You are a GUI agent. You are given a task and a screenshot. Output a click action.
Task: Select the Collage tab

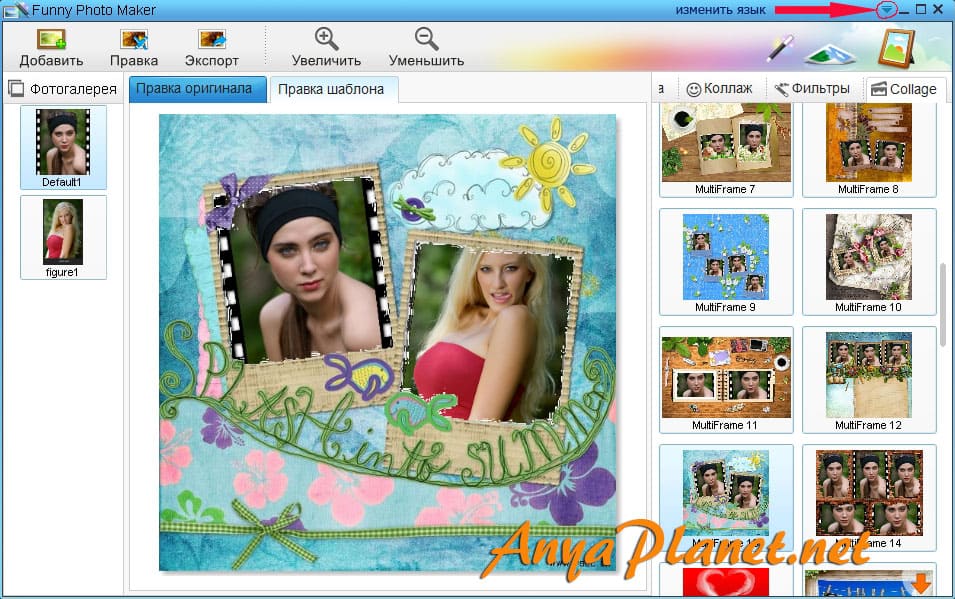[x=904, y=89]
